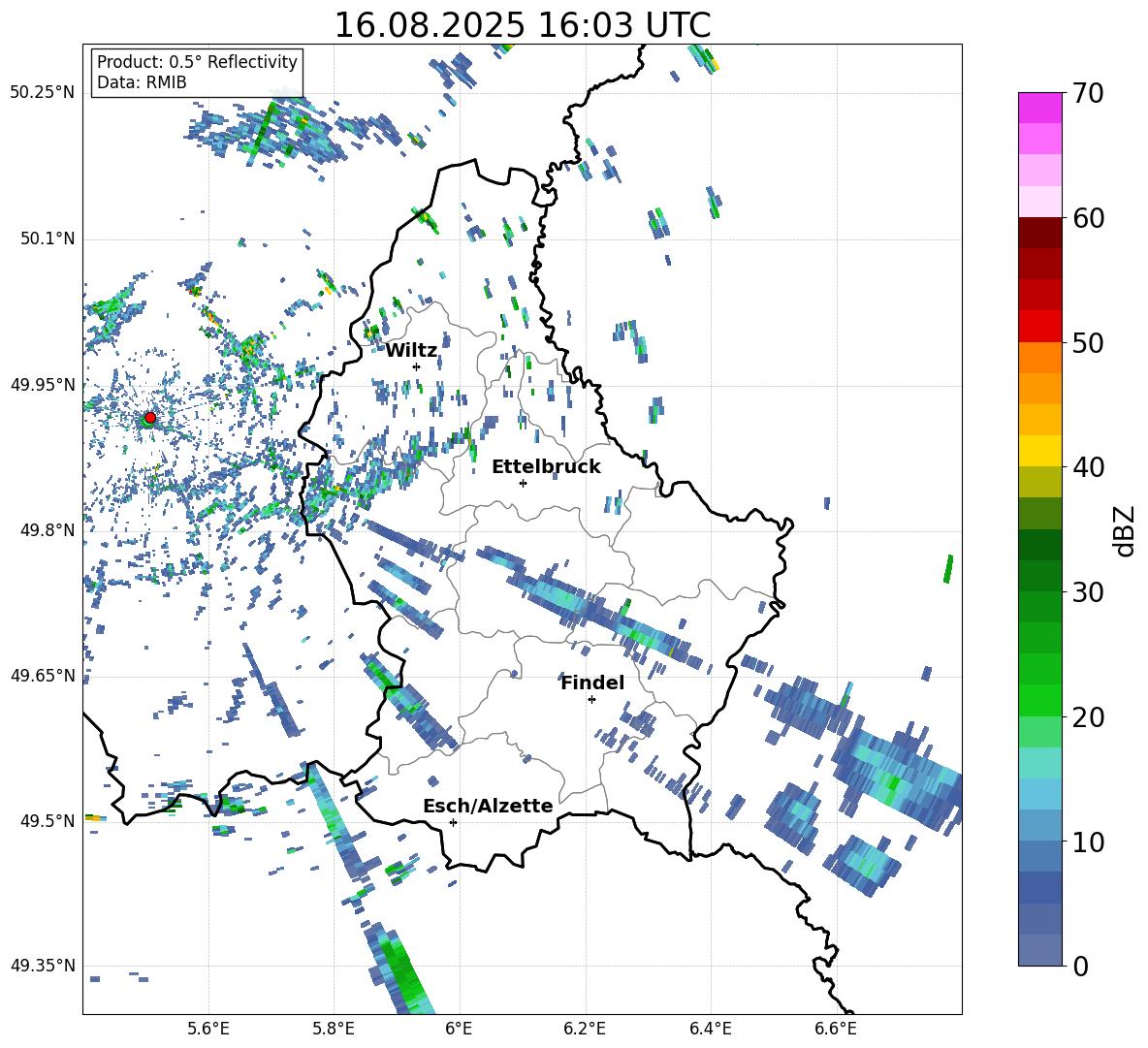1148x1048 pixels.
Task: Click the plus marker below Findel
Action: pos(591,700)
